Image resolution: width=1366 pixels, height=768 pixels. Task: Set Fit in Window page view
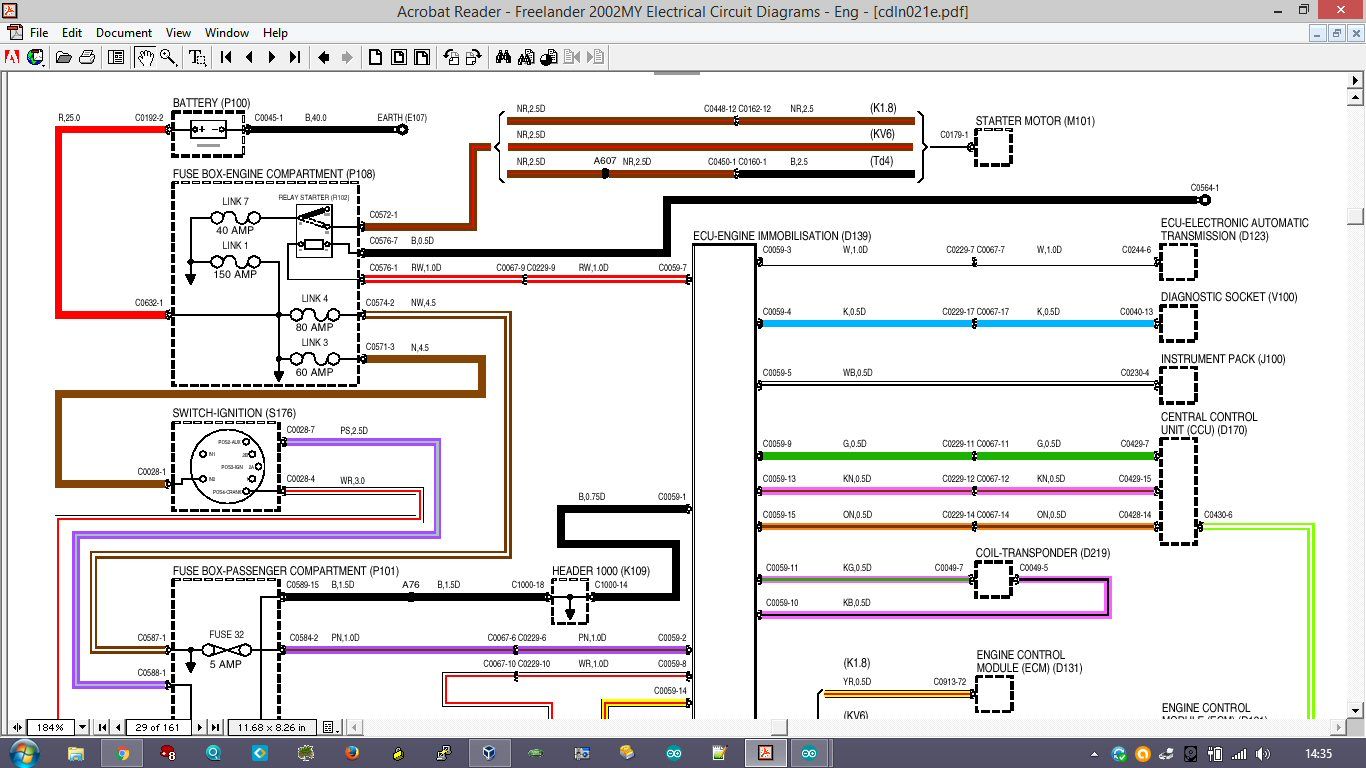pos(399,57)
